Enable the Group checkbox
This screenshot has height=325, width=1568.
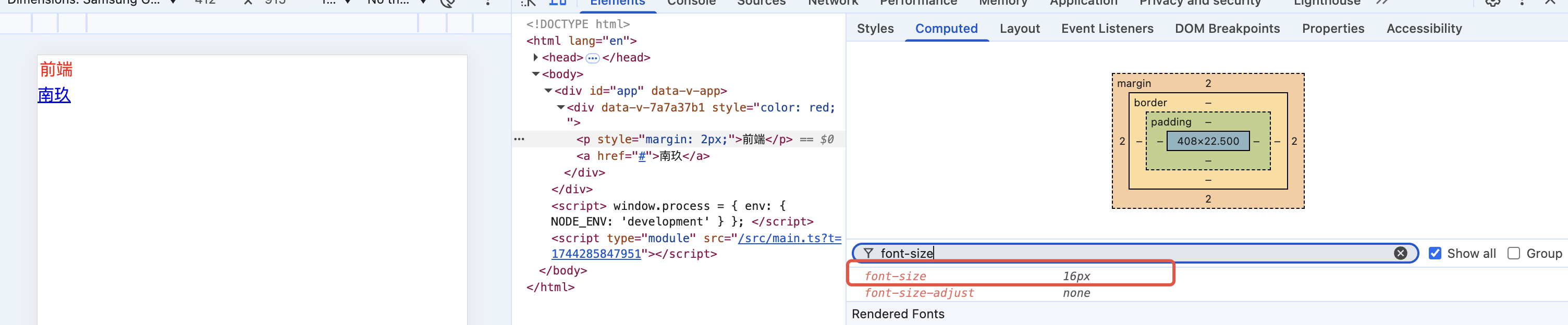[1513, 253]
